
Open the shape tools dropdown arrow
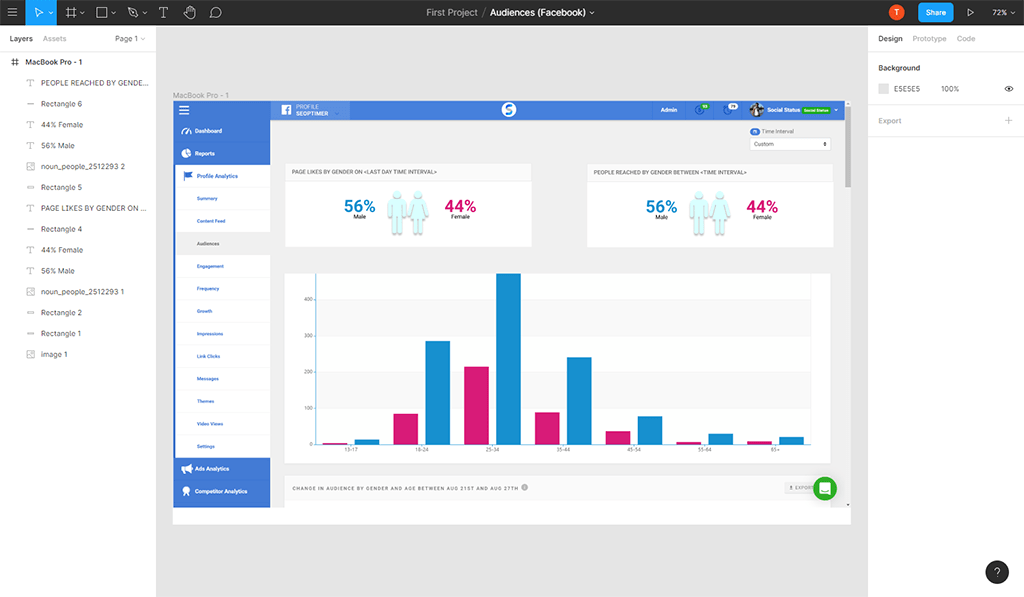coord(114,12)
